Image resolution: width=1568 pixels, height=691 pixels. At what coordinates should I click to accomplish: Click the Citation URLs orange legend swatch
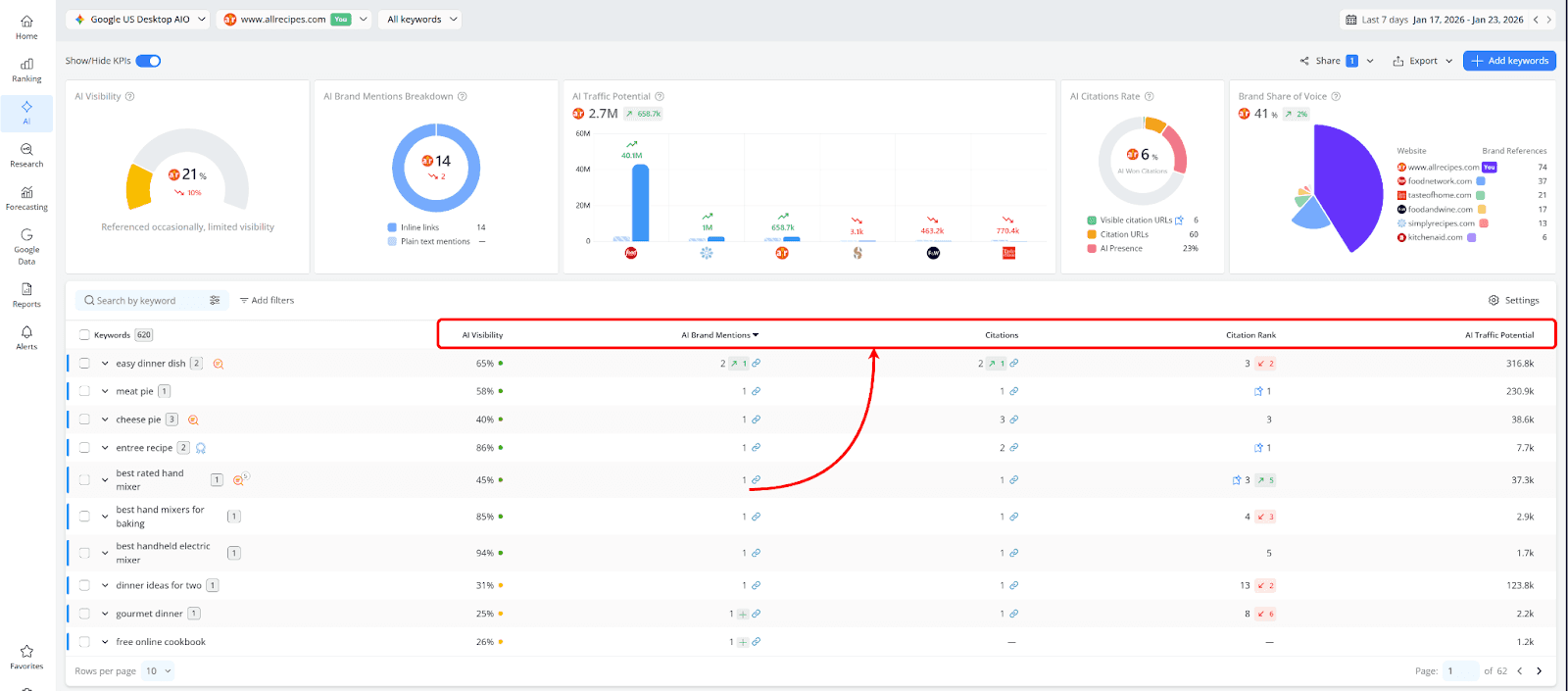[x=1092, y=234]
